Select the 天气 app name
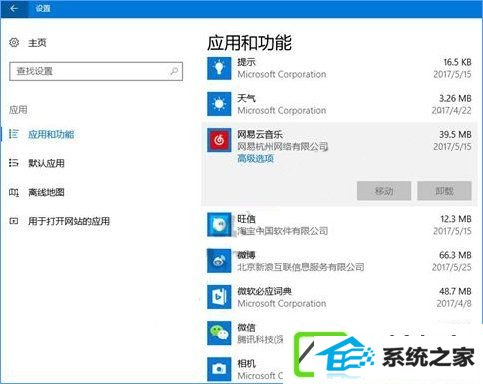 pos(246,98)
